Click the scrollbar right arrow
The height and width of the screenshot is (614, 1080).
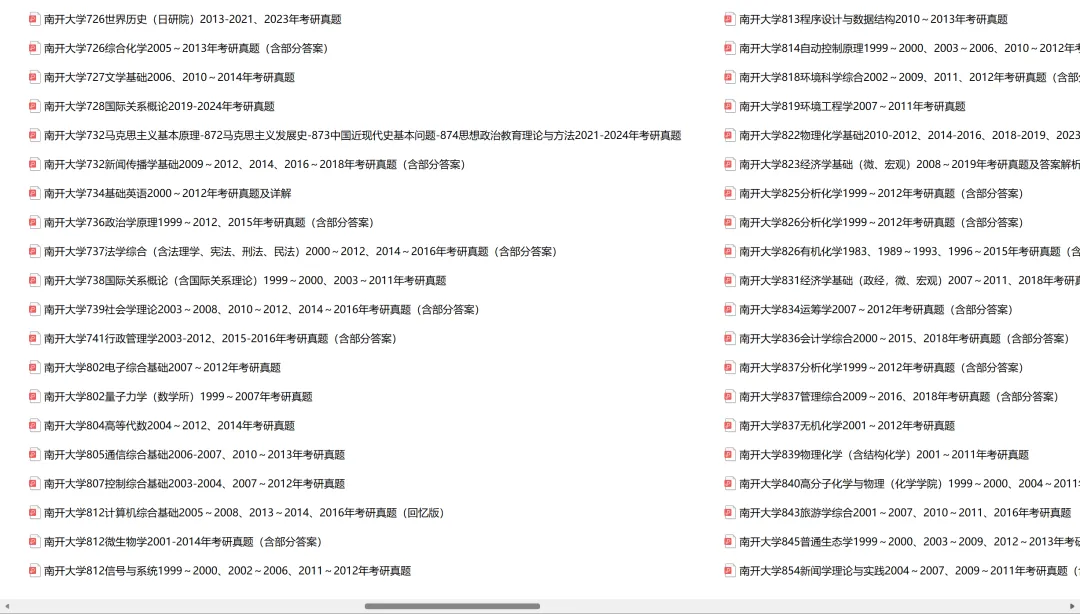click(1072, 606)
